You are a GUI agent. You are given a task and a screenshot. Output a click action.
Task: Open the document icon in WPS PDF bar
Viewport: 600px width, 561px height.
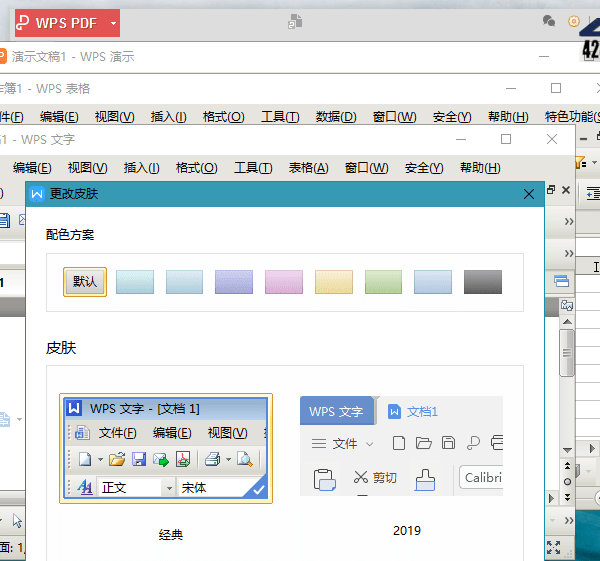pyautogui.click(x=295, y=21)
